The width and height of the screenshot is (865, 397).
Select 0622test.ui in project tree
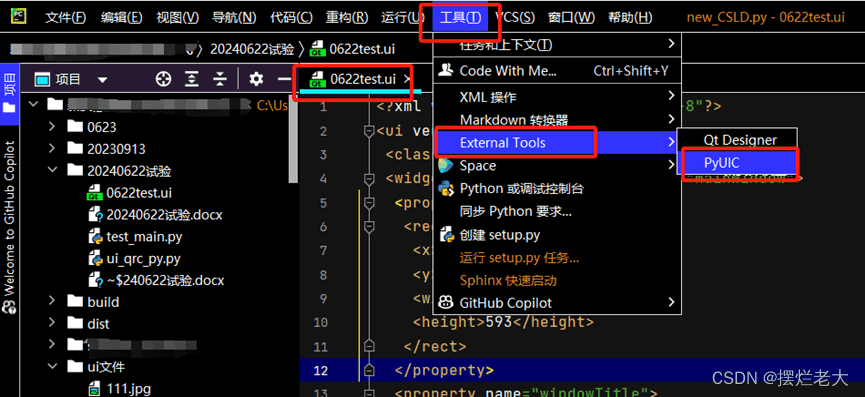click(139, 193)
